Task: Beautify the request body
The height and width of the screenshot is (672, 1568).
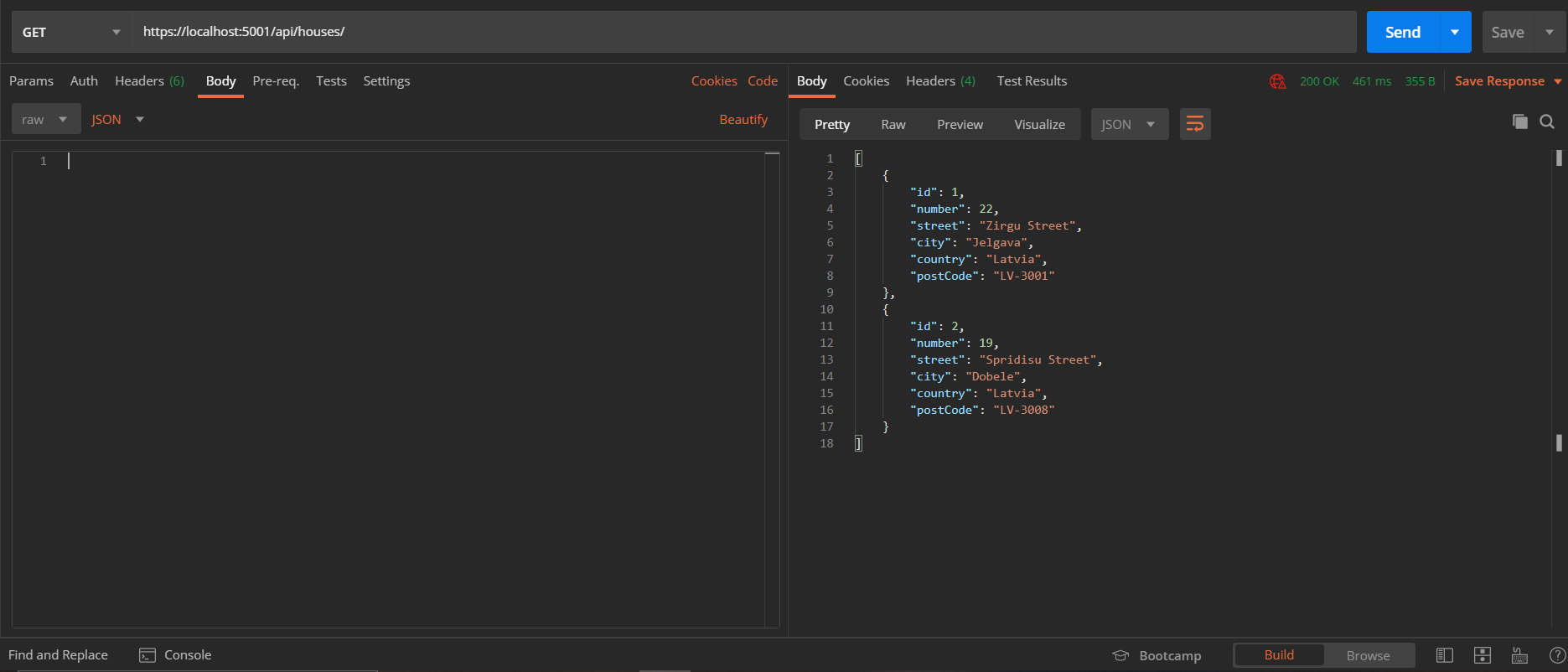Action: coord(743,119)
